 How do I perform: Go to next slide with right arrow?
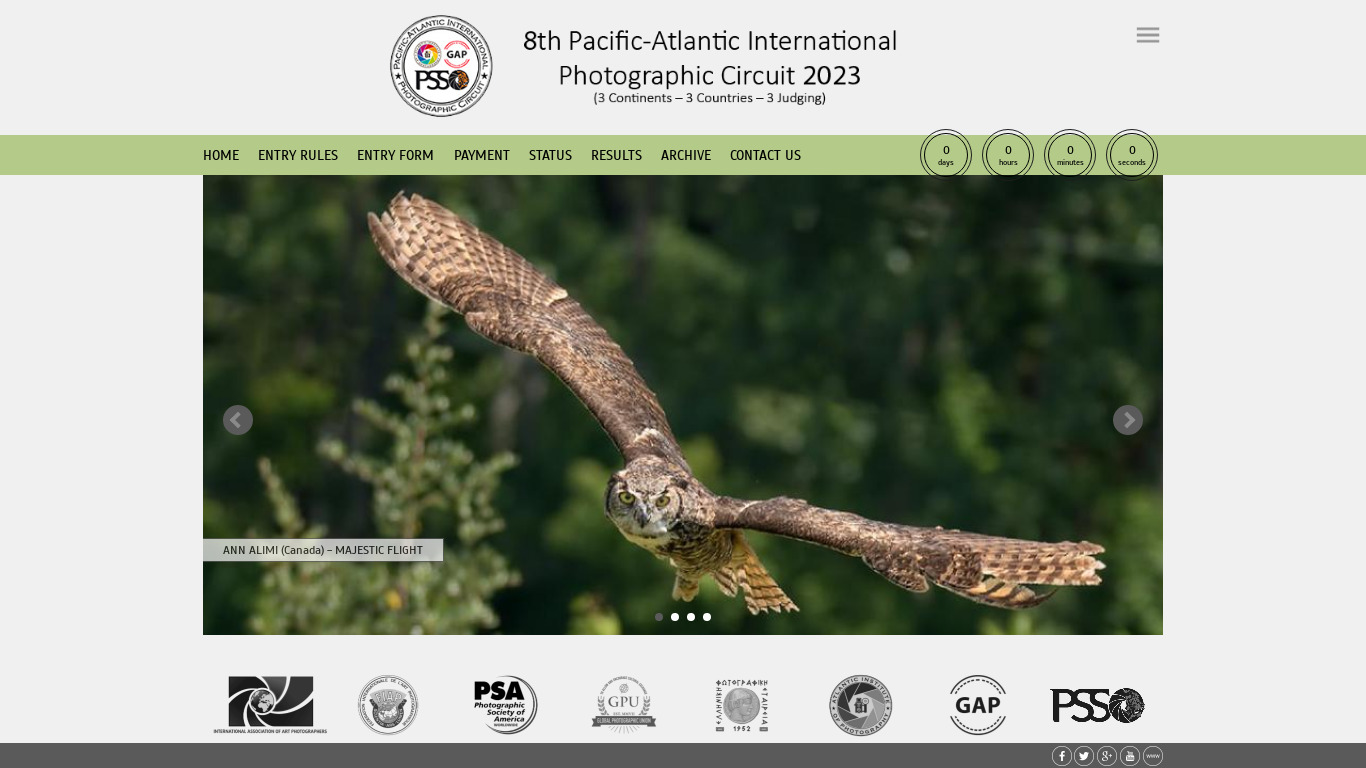(x=1127, y=420)
